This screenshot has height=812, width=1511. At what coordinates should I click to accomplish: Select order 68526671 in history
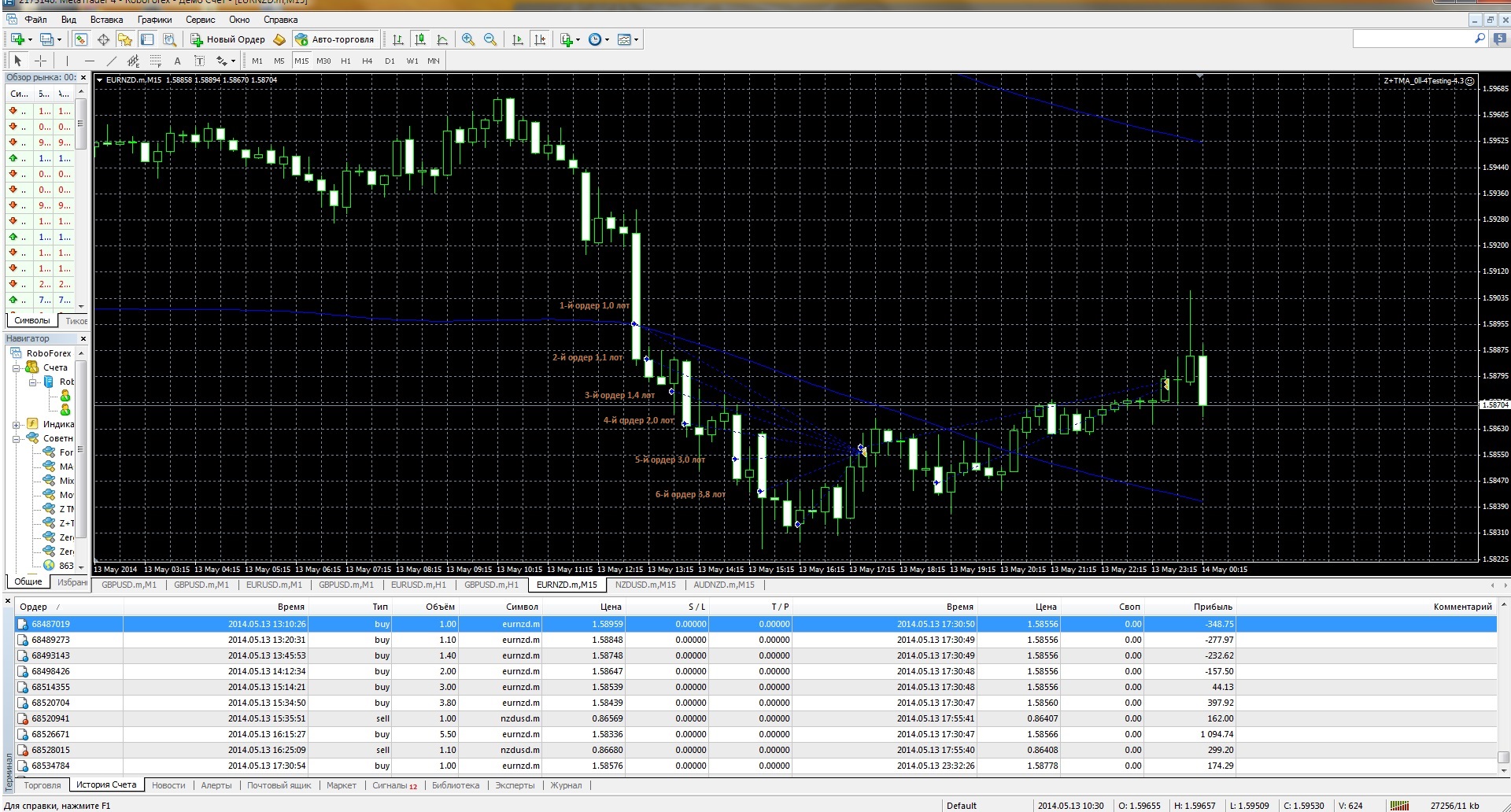point(756,734)
